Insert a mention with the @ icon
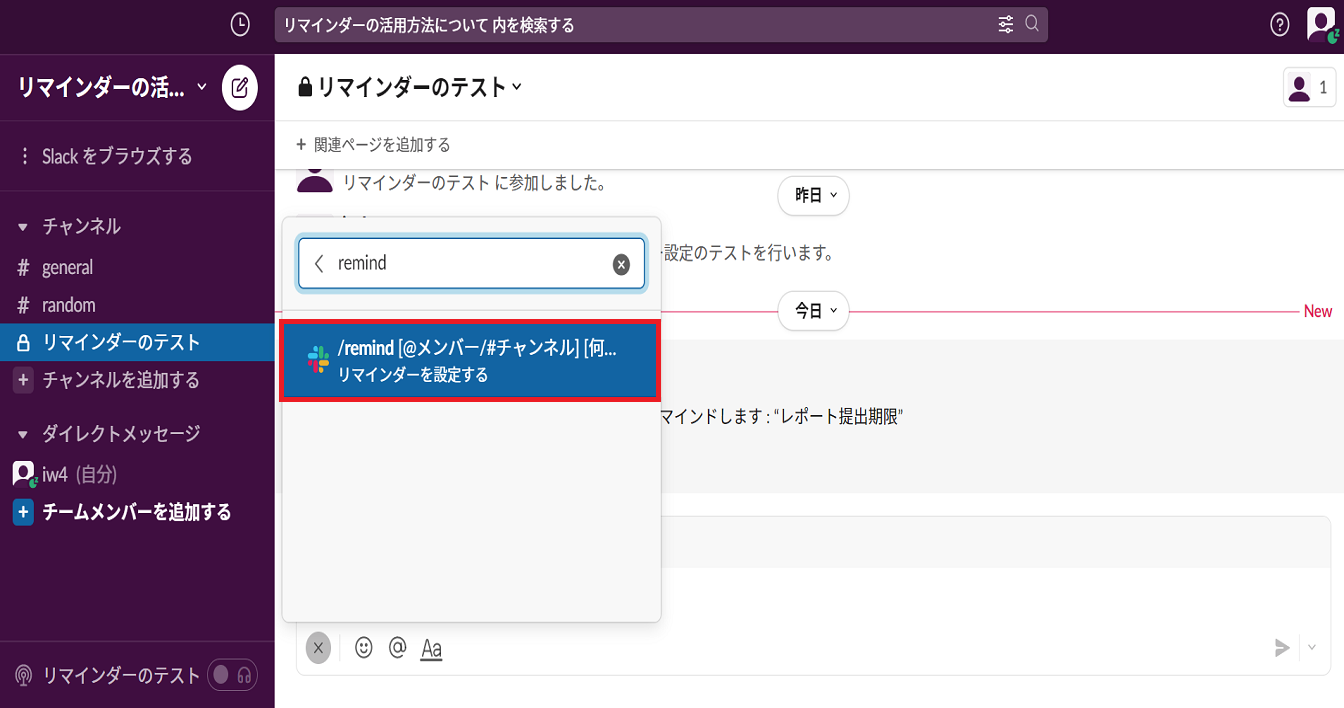 [397, 648]
